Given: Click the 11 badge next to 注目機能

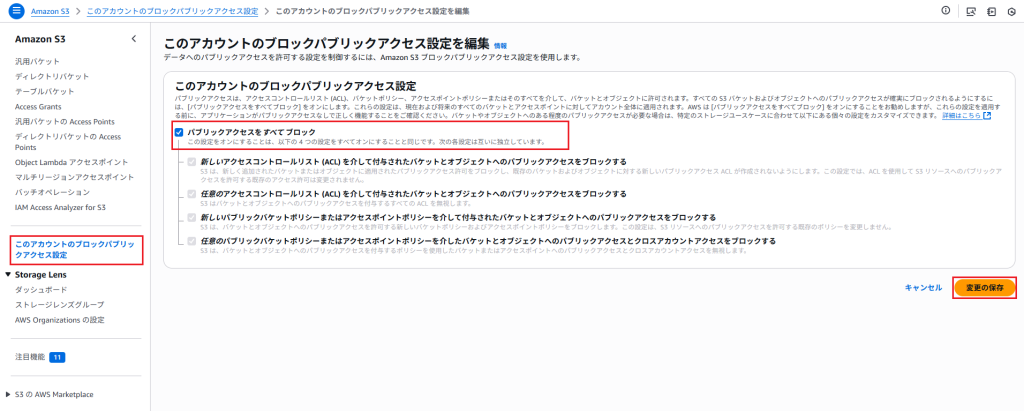Looking at the screenshot, I should point(57,357).
